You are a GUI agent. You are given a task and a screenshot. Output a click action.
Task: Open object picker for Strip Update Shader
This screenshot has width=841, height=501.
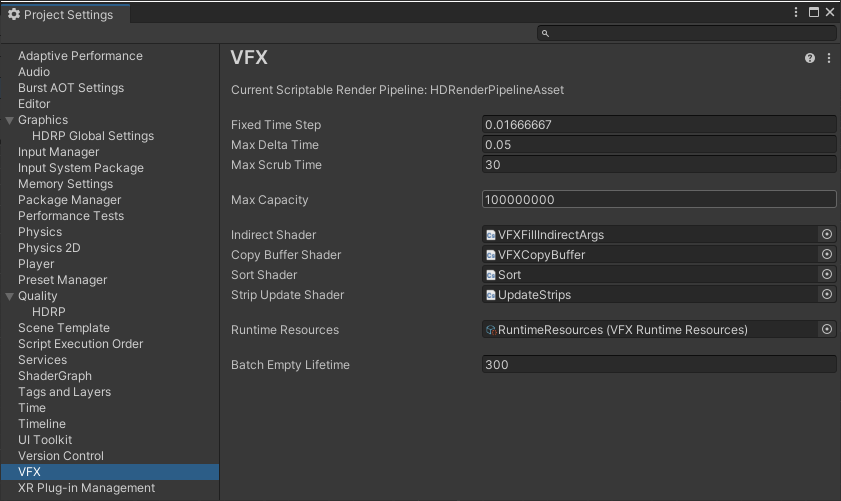tap(827, 295)
